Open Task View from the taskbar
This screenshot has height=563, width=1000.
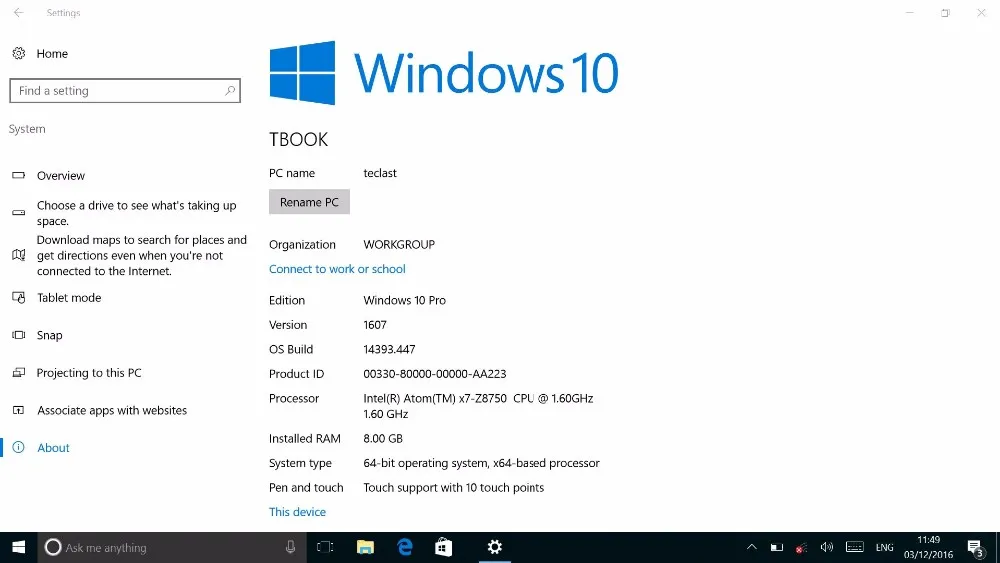coord(325,547)
